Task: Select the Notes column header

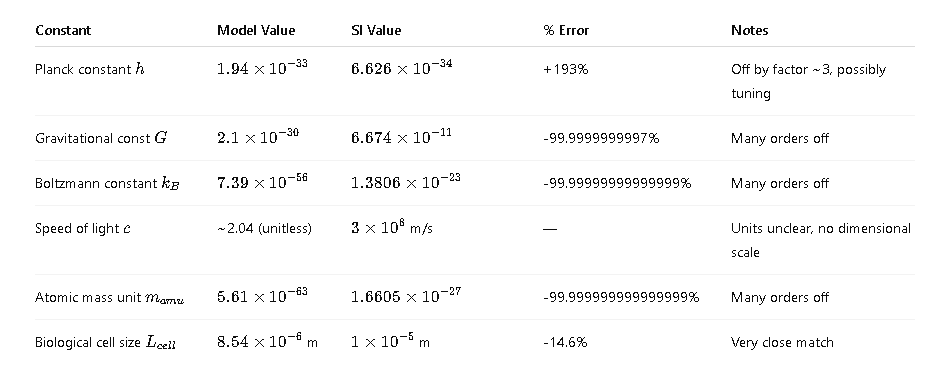Action: pyautogui.click(x=749, y=30)
